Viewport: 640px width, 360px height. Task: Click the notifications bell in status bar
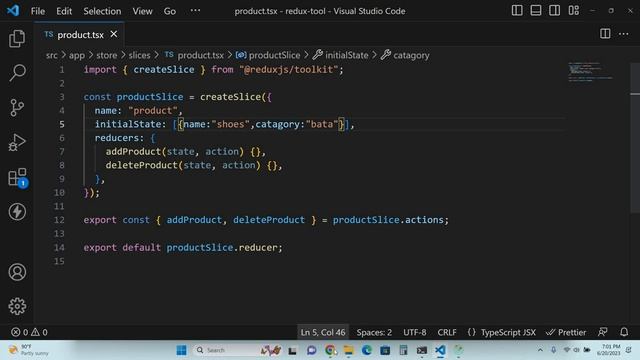624,332
